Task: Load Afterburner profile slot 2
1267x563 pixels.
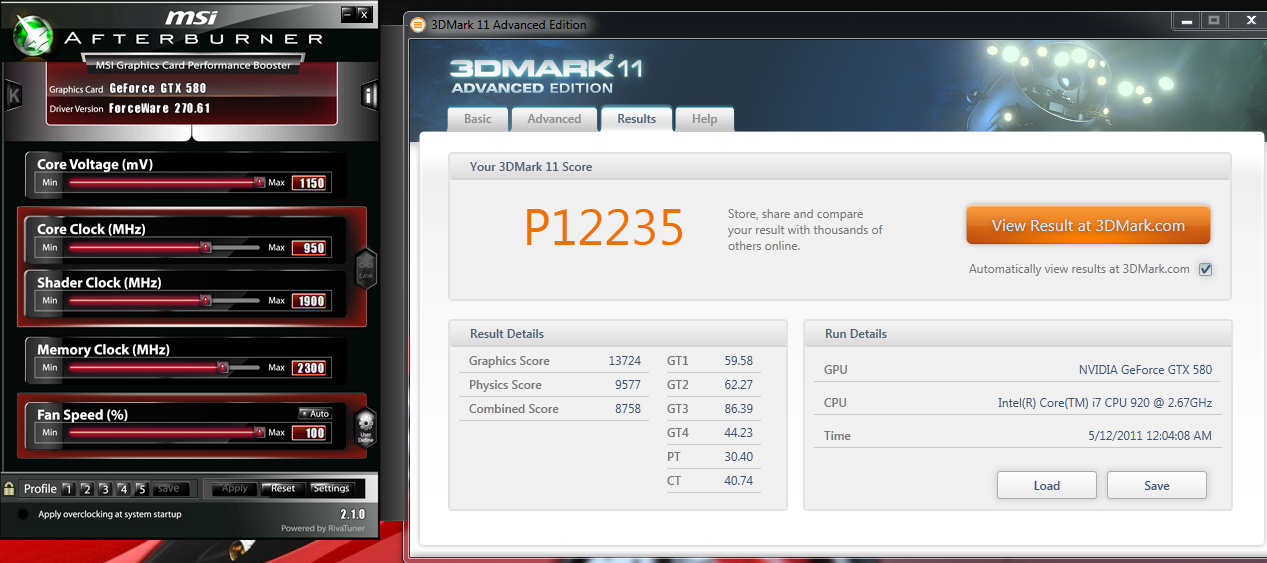Action: tap(87, 489)
